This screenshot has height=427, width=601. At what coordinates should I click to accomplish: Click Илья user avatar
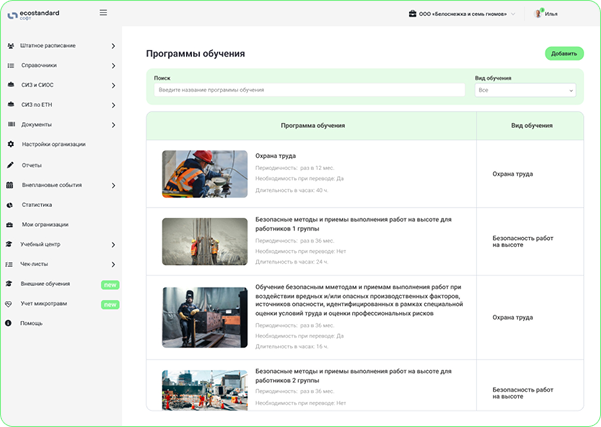539,14
